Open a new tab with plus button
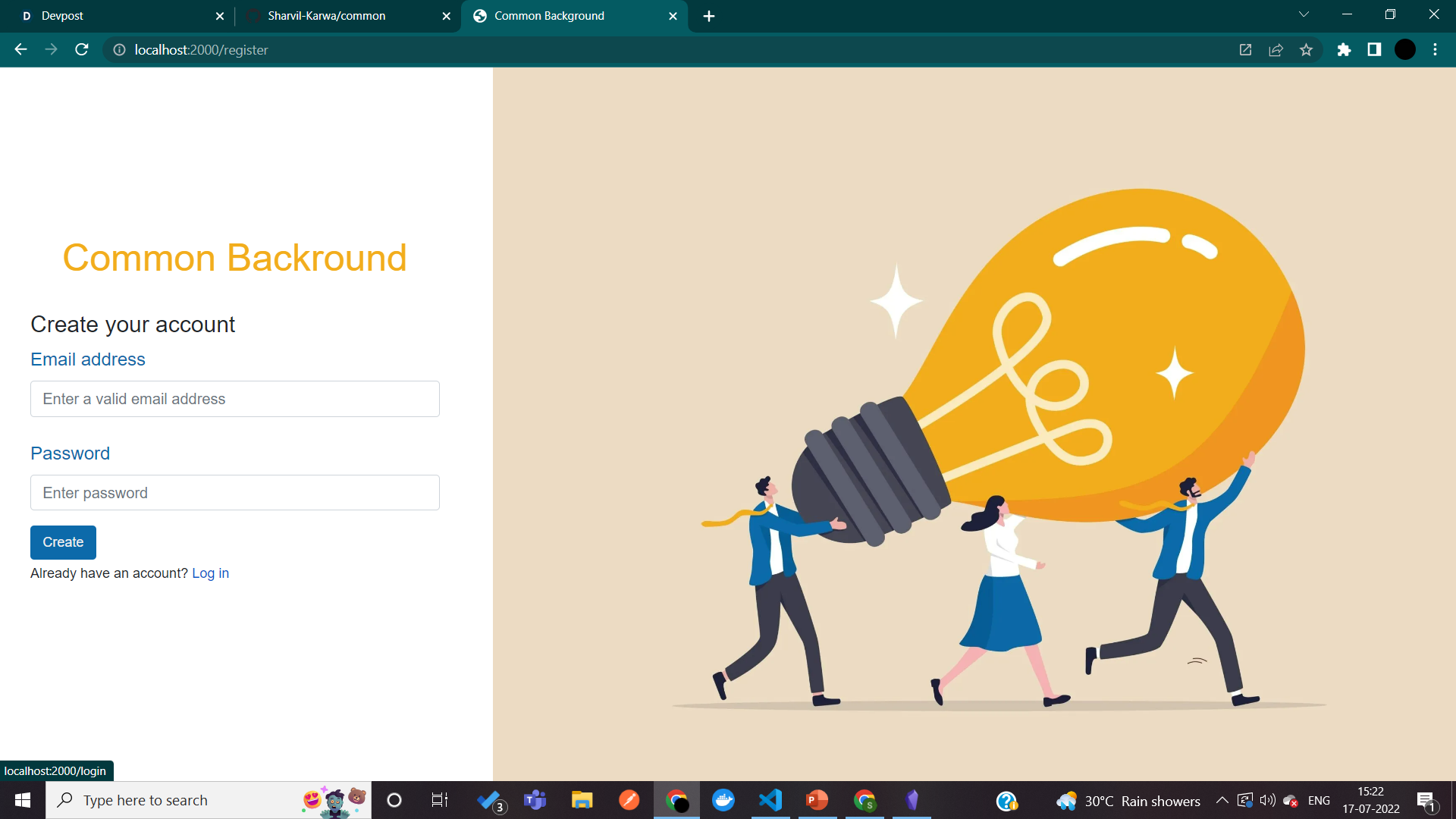This screenshot has height=819, width=1456. [709, 16]
